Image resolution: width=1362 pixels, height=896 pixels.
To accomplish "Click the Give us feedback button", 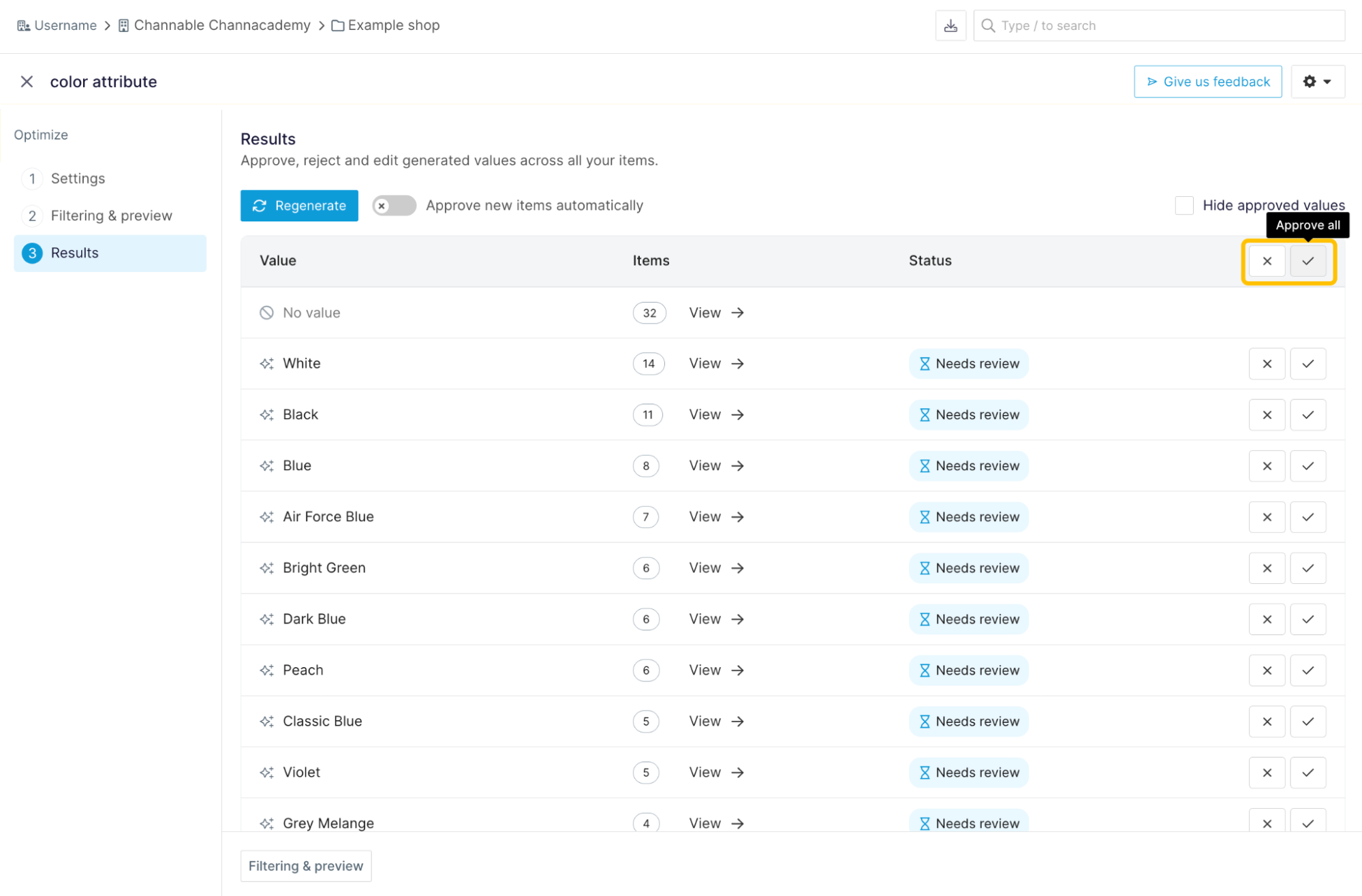I will (1207, 82).
